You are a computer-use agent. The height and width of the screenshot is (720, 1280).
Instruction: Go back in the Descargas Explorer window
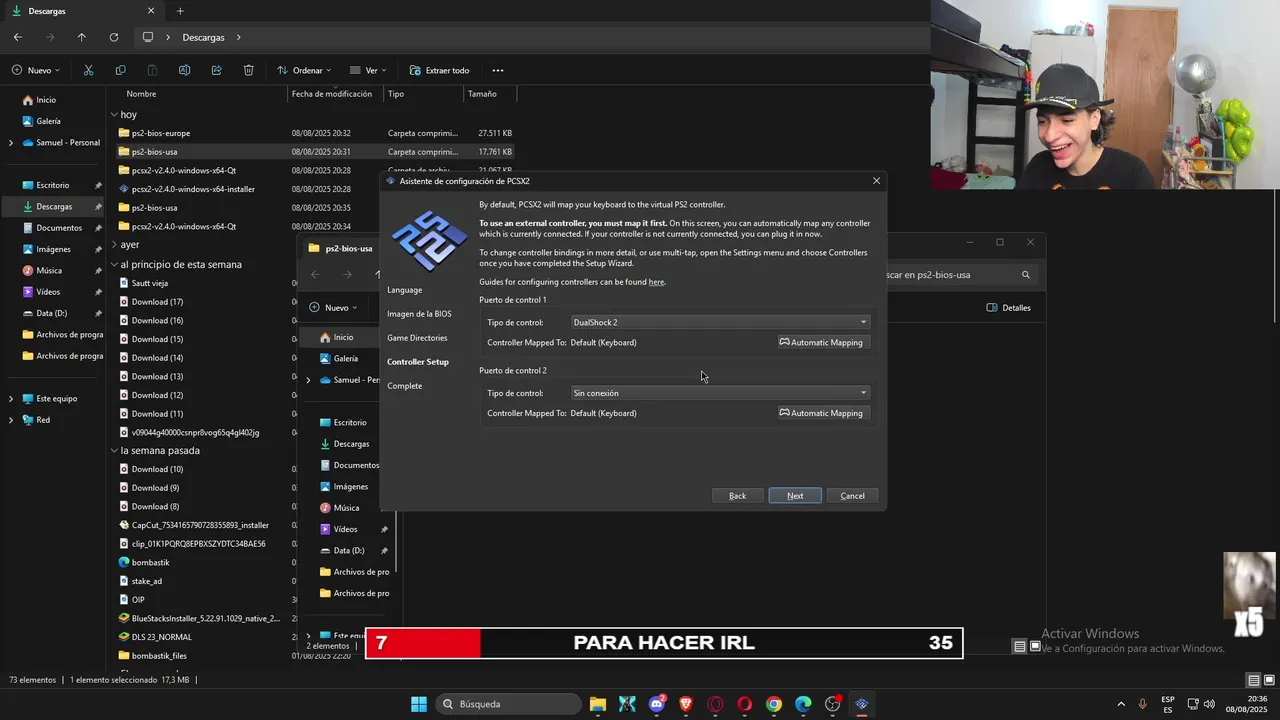point(18,37)
